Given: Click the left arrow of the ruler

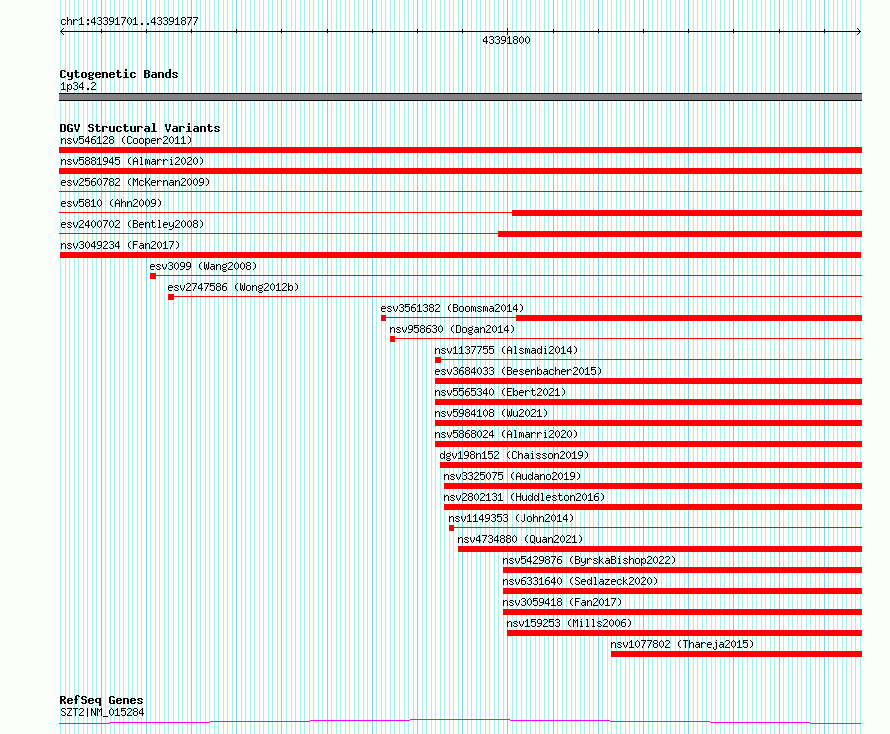Looking at the screenshot, I should (62, 32).
